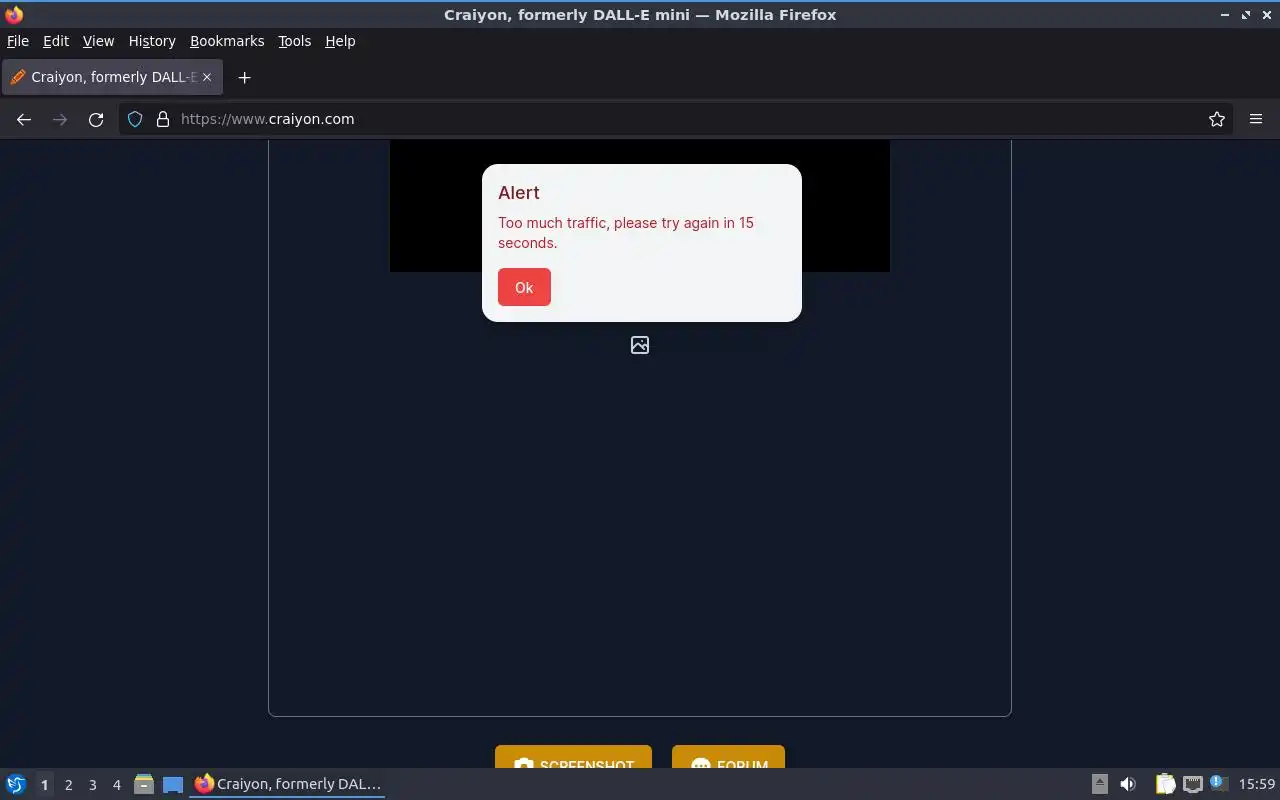Open the Forum button
Image resolution: width=1280 pixels, height=800 pixels.
728,758
